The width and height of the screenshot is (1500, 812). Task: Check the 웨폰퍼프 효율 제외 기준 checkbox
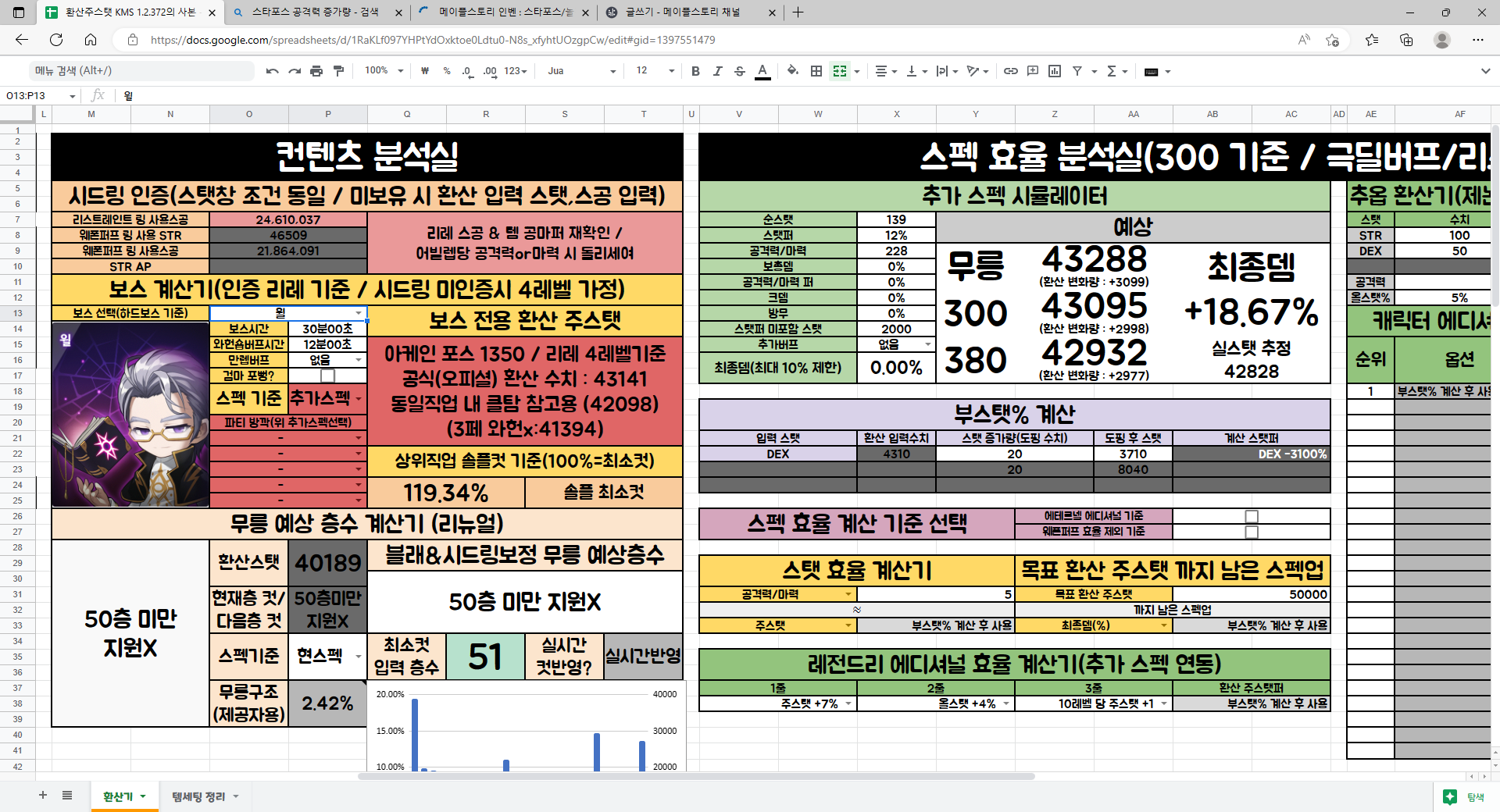1253,532
